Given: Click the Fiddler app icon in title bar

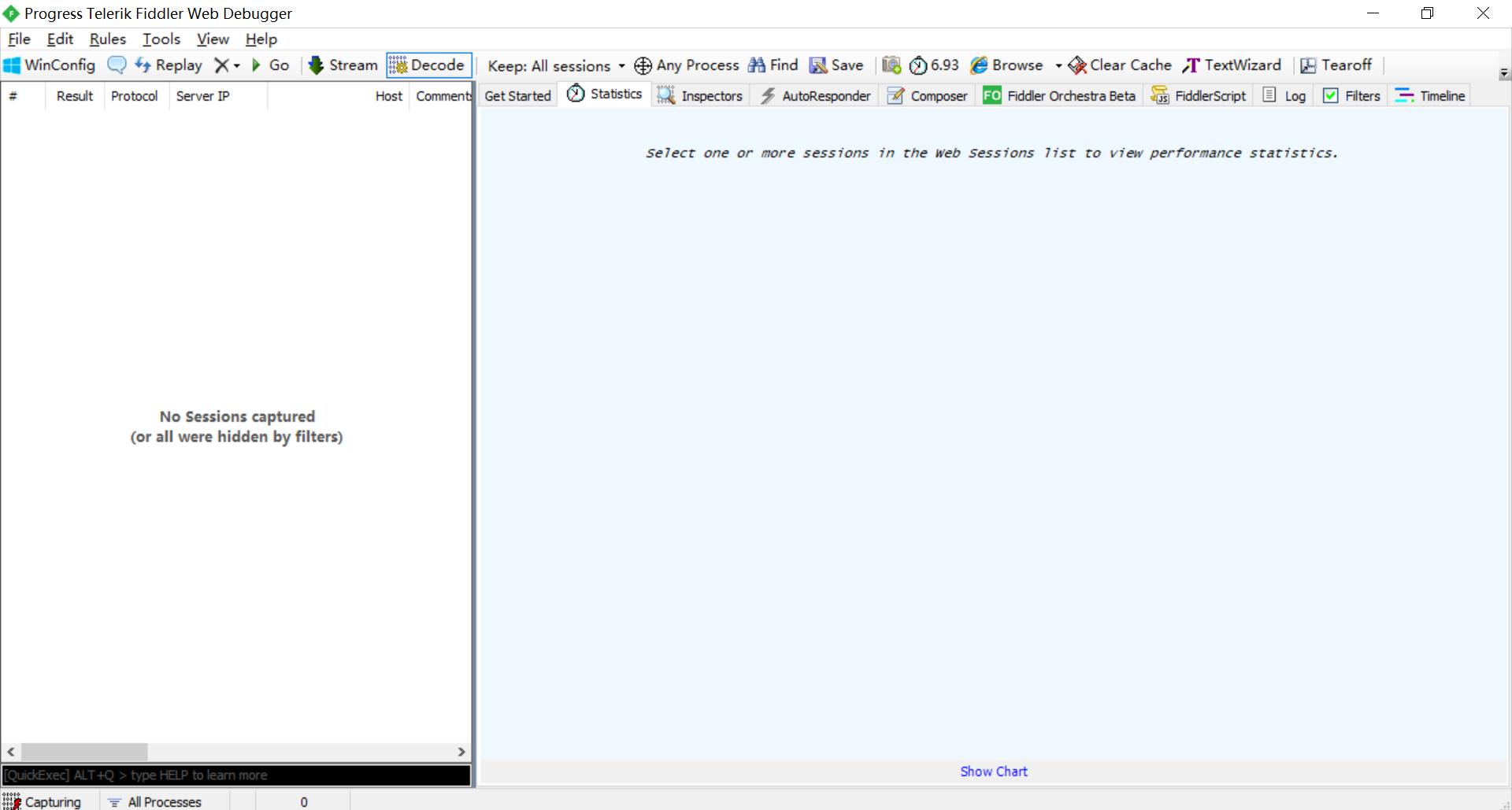Looking at the screenshot, I should [x=11, y=13].
